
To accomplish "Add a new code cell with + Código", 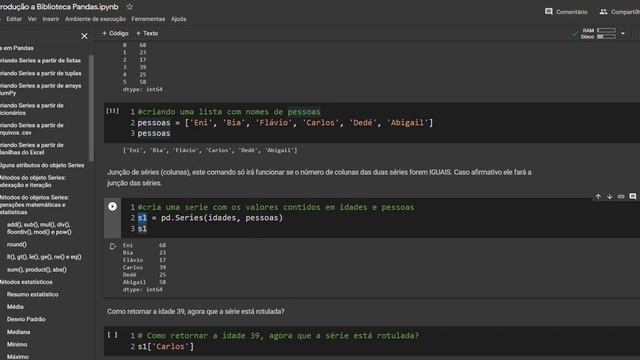I will (115, 33).
